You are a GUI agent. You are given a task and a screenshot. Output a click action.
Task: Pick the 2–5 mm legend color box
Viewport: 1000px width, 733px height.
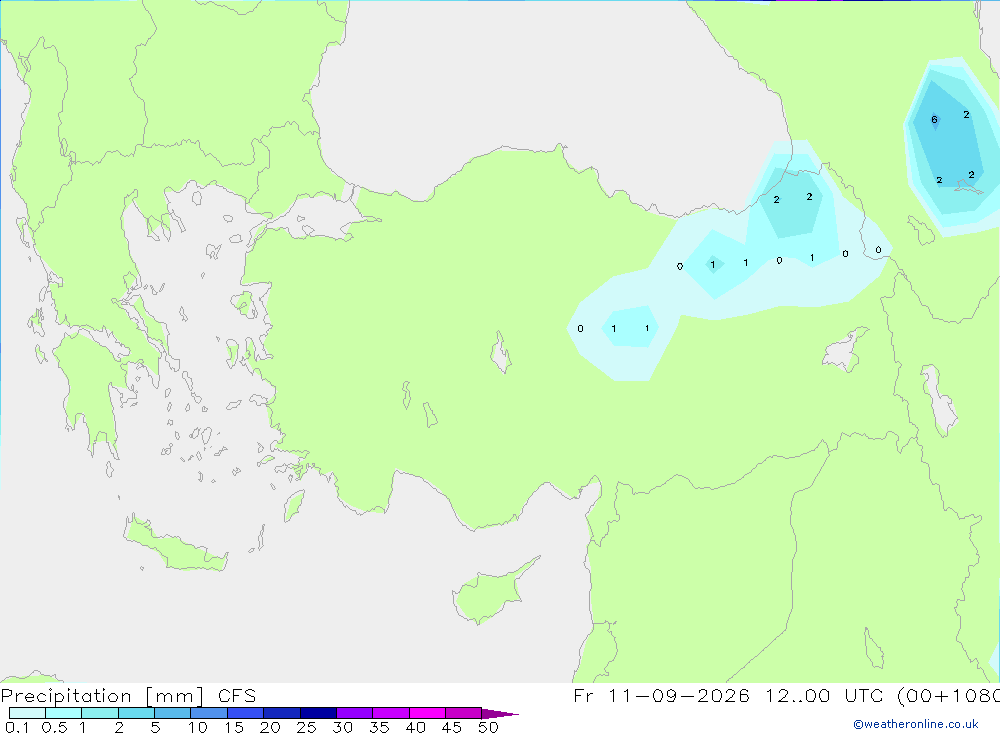tap(136, 713)
